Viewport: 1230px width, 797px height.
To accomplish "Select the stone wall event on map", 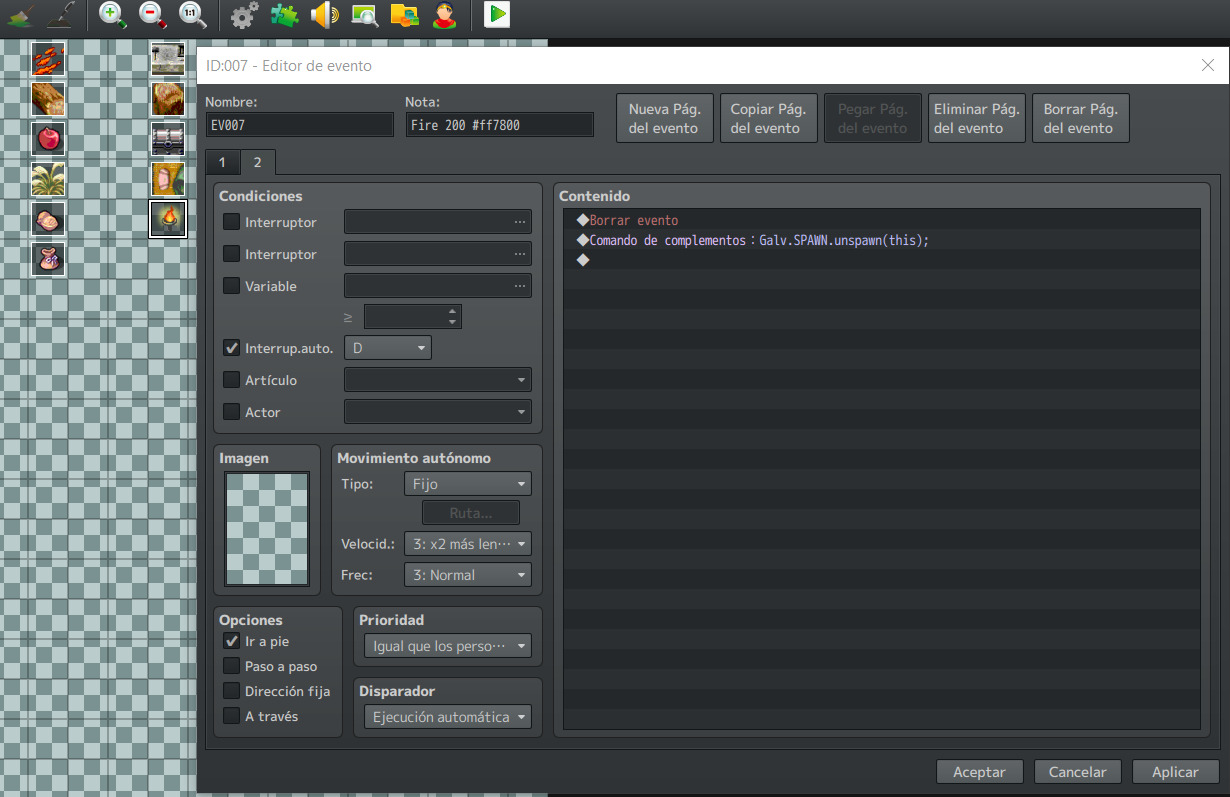I will tap(168, 59).
